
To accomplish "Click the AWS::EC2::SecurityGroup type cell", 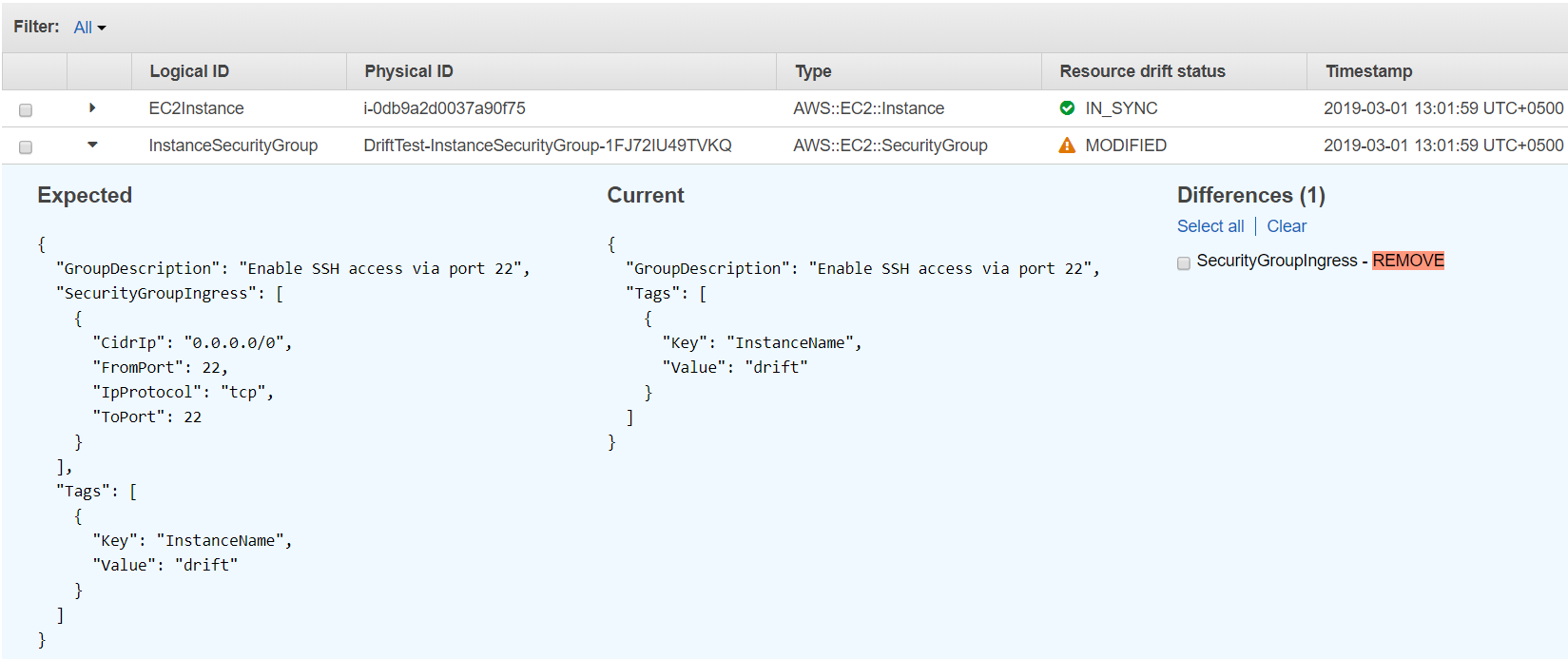I will (x=890, y=145).
